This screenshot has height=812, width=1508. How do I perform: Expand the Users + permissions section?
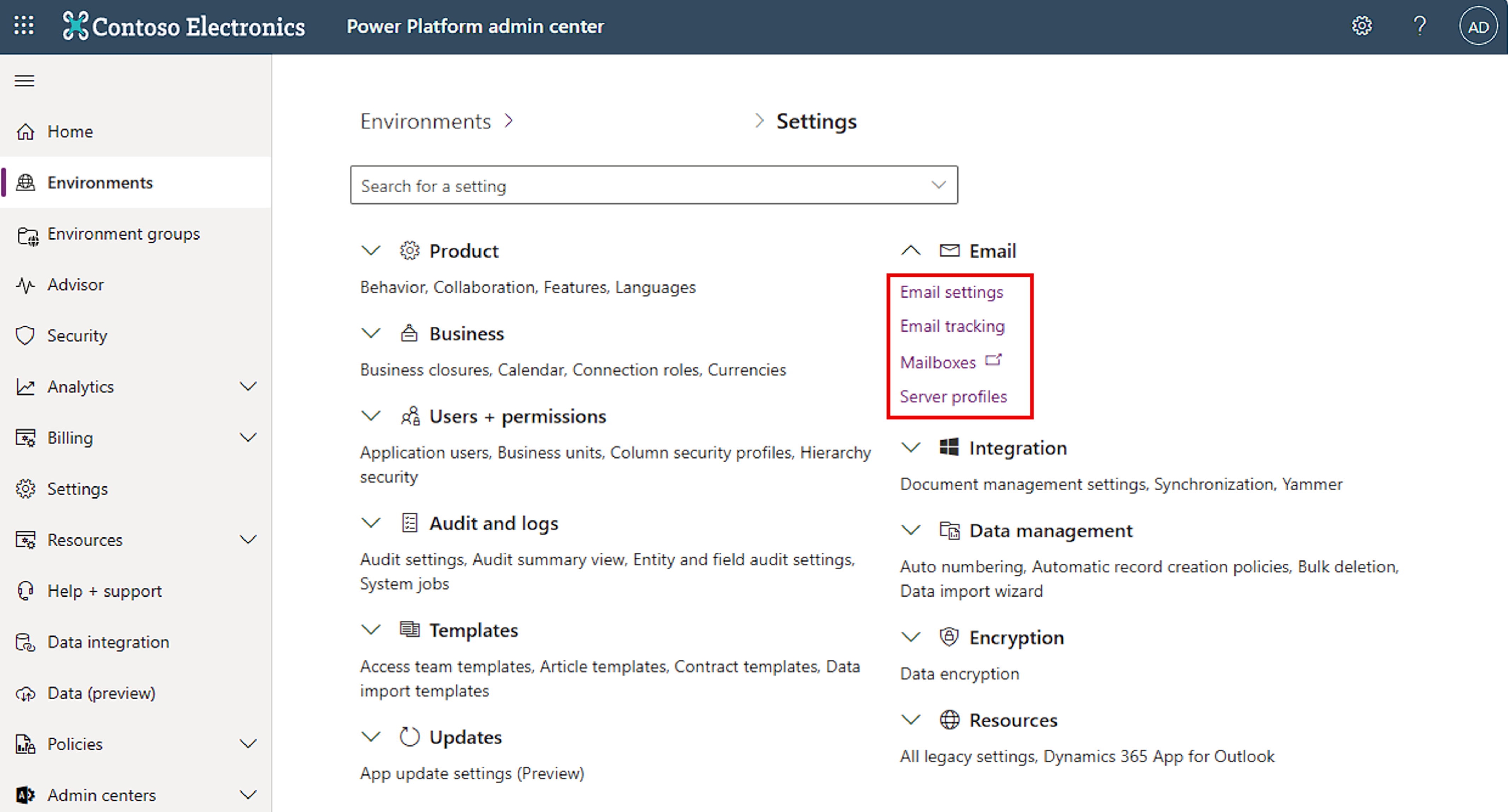(x=370, y=416)
